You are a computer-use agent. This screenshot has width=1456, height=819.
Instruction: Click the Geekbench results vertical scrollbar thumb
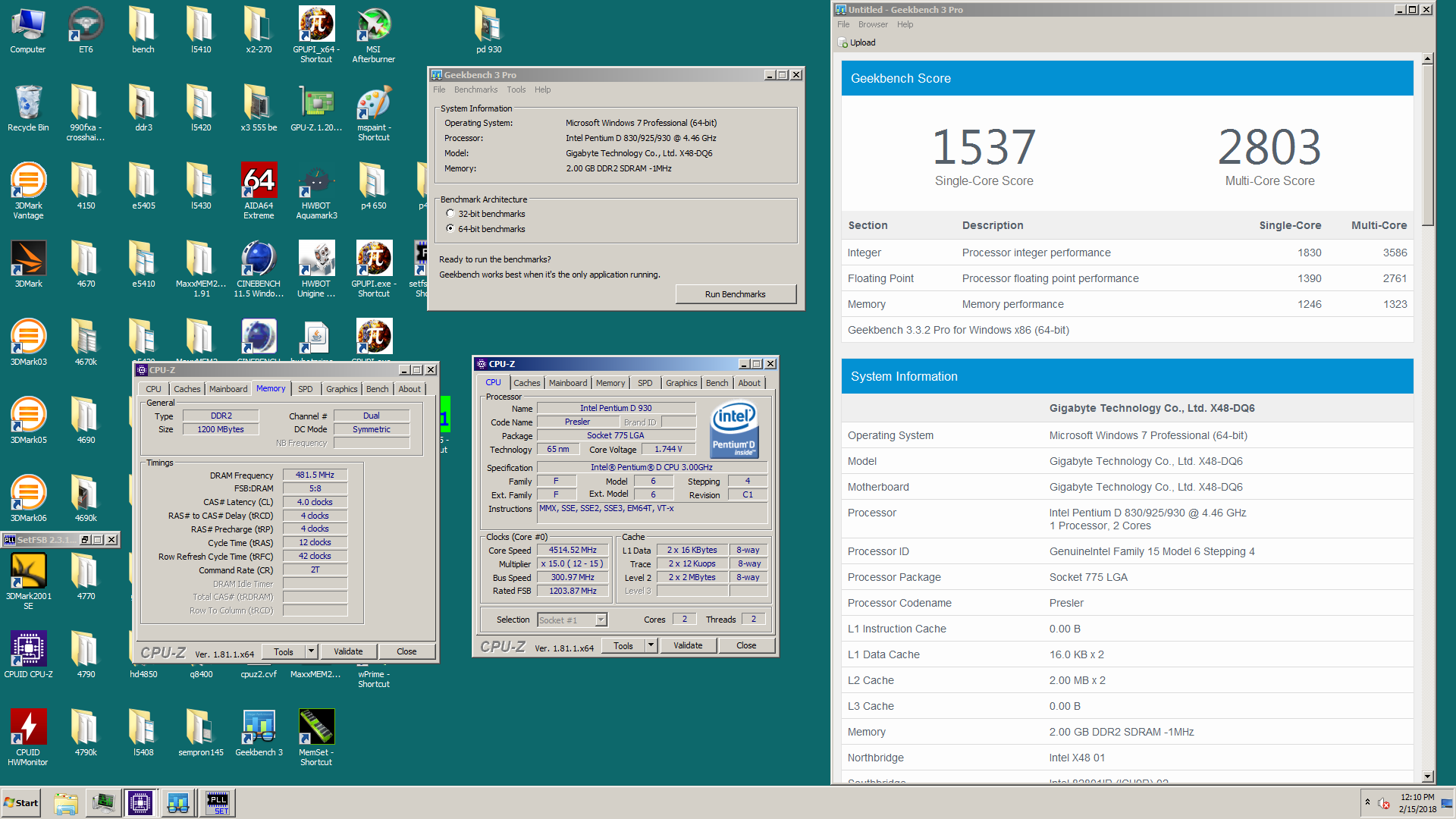pyautogui.click(x=1428, y=144)
